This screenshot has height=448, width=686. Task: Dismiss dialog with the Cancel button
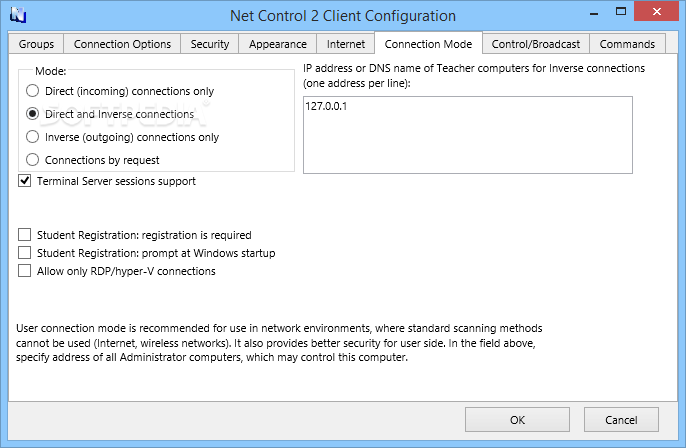coord(621,420)
